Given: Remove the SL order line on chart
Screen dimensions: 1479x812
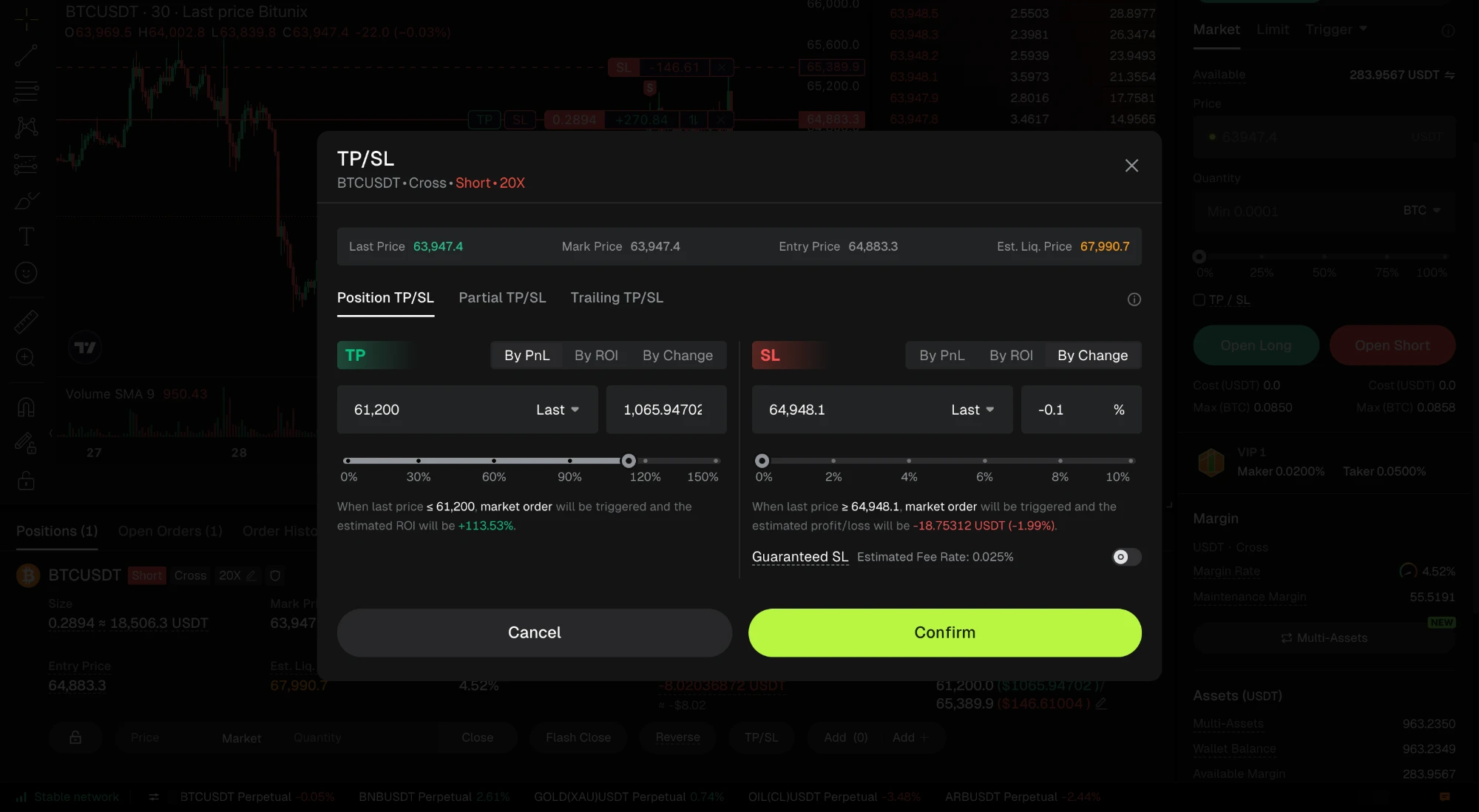Looking at the screenshot, I should pyautogui.click(x=721, y=67).
